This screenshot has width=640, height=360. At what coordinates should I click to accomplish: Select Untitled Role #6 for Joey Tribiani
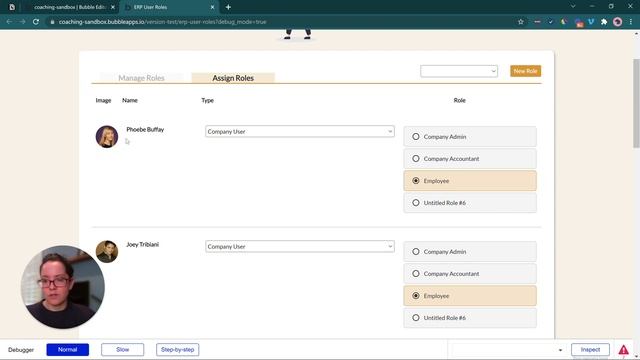[470, 318]
